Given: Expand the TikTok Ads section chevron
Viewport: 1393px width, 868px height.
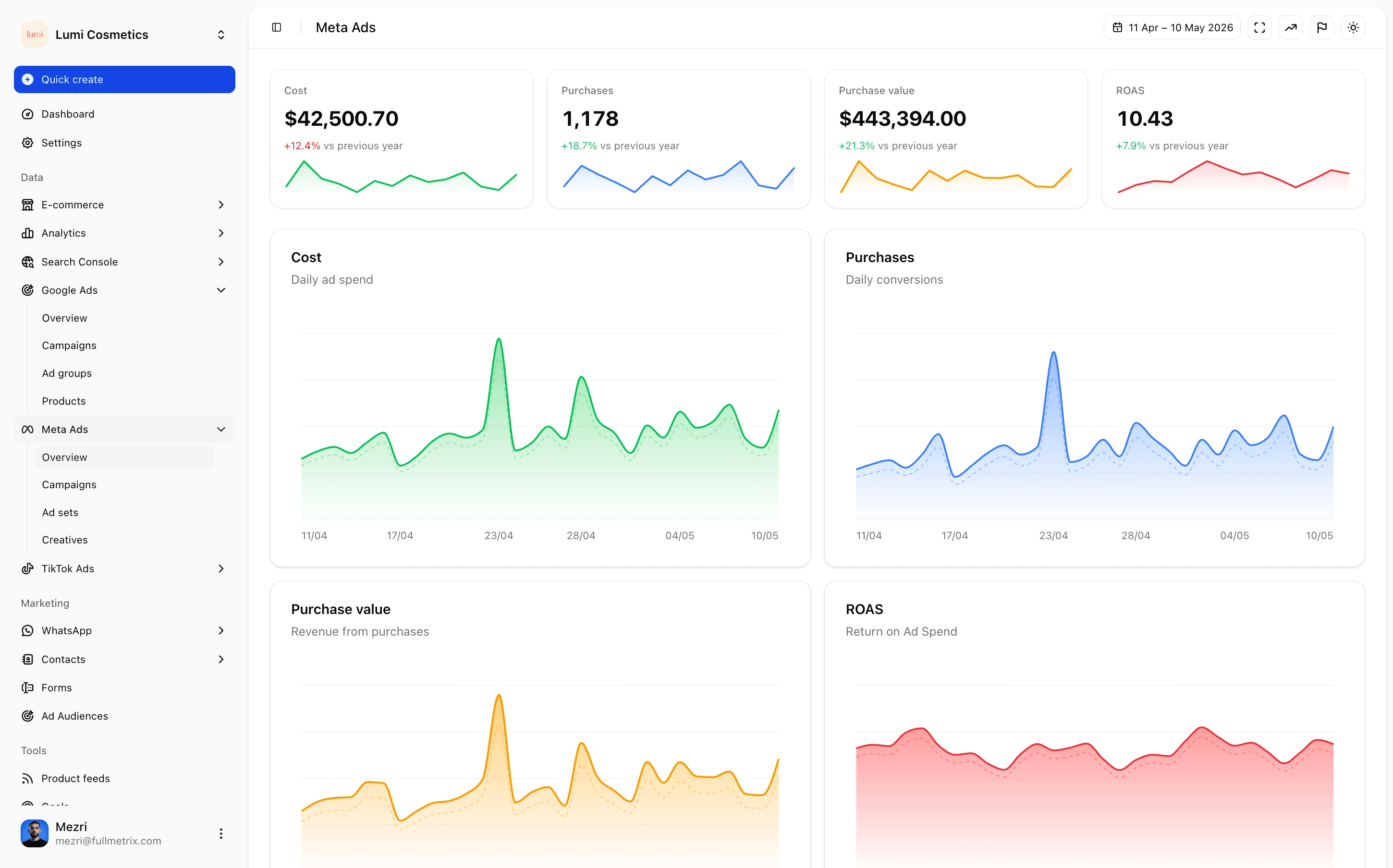Looking at the screenshot, I should tap(221, 569).
